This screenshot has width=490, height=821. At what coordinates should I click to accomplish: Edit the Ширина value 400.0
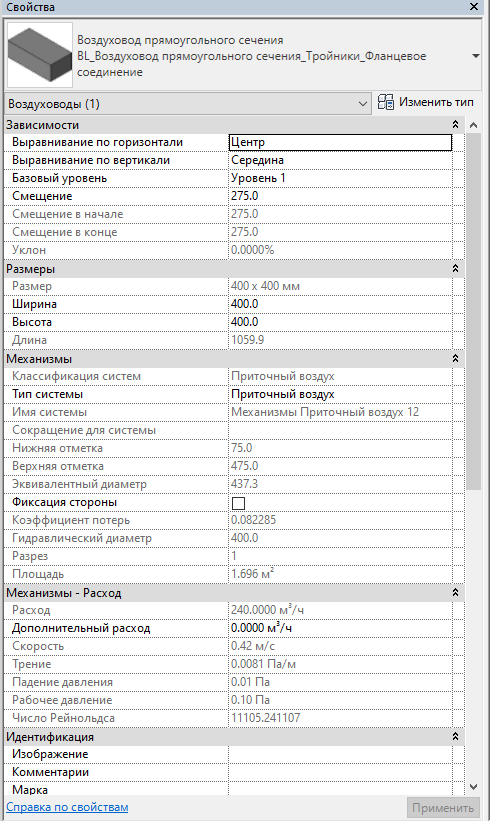click(340, 304)
